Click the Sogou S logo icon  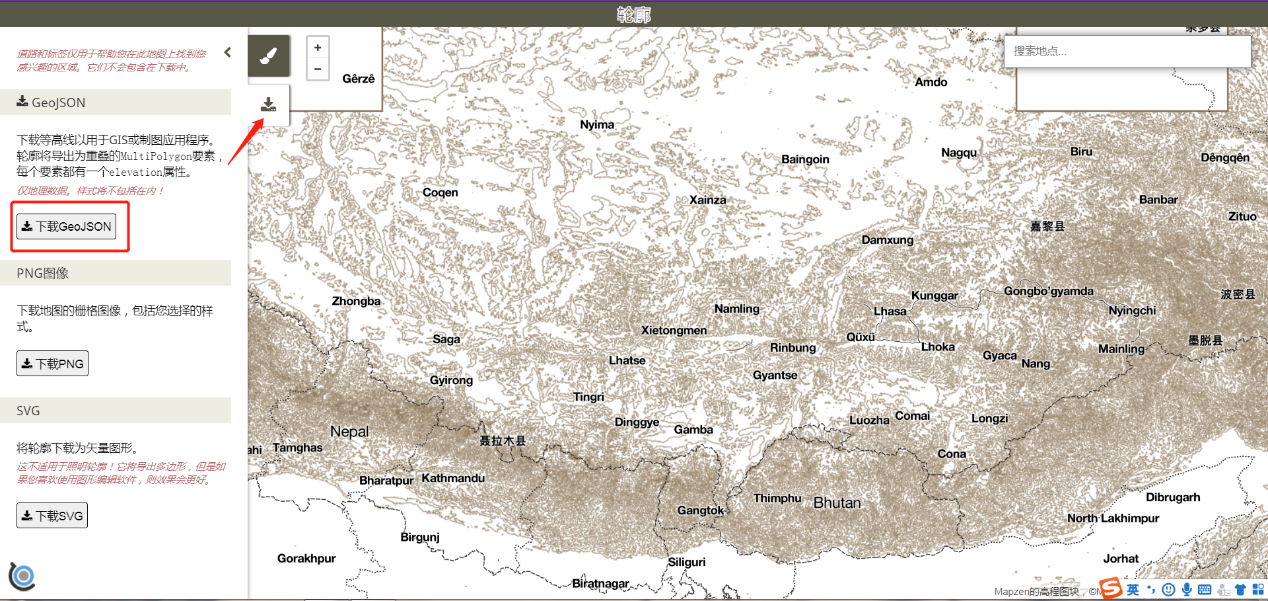pos(1111,589)
